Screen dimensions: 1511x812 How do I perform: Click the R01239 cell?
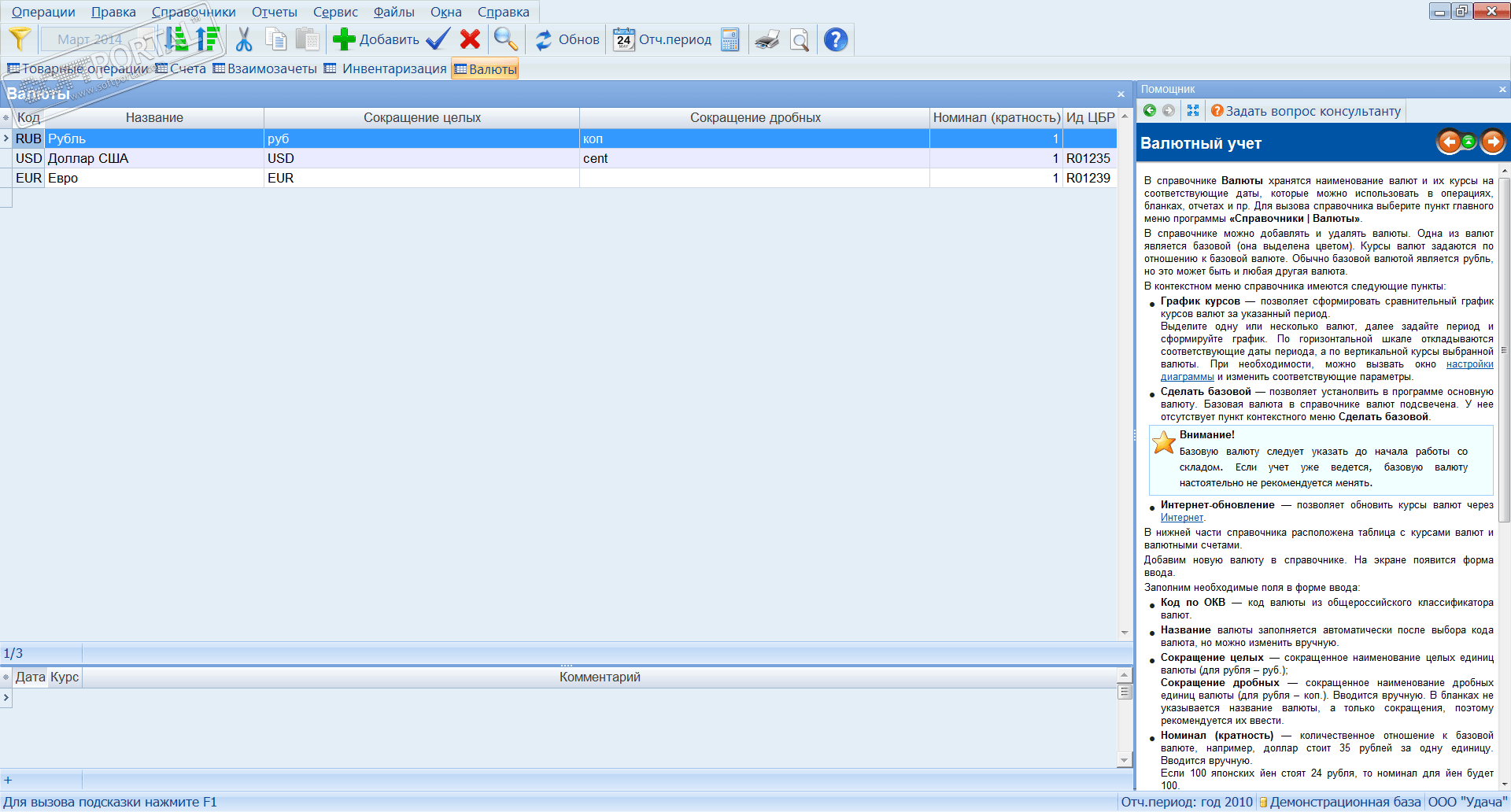click(x=1088, y=178)
